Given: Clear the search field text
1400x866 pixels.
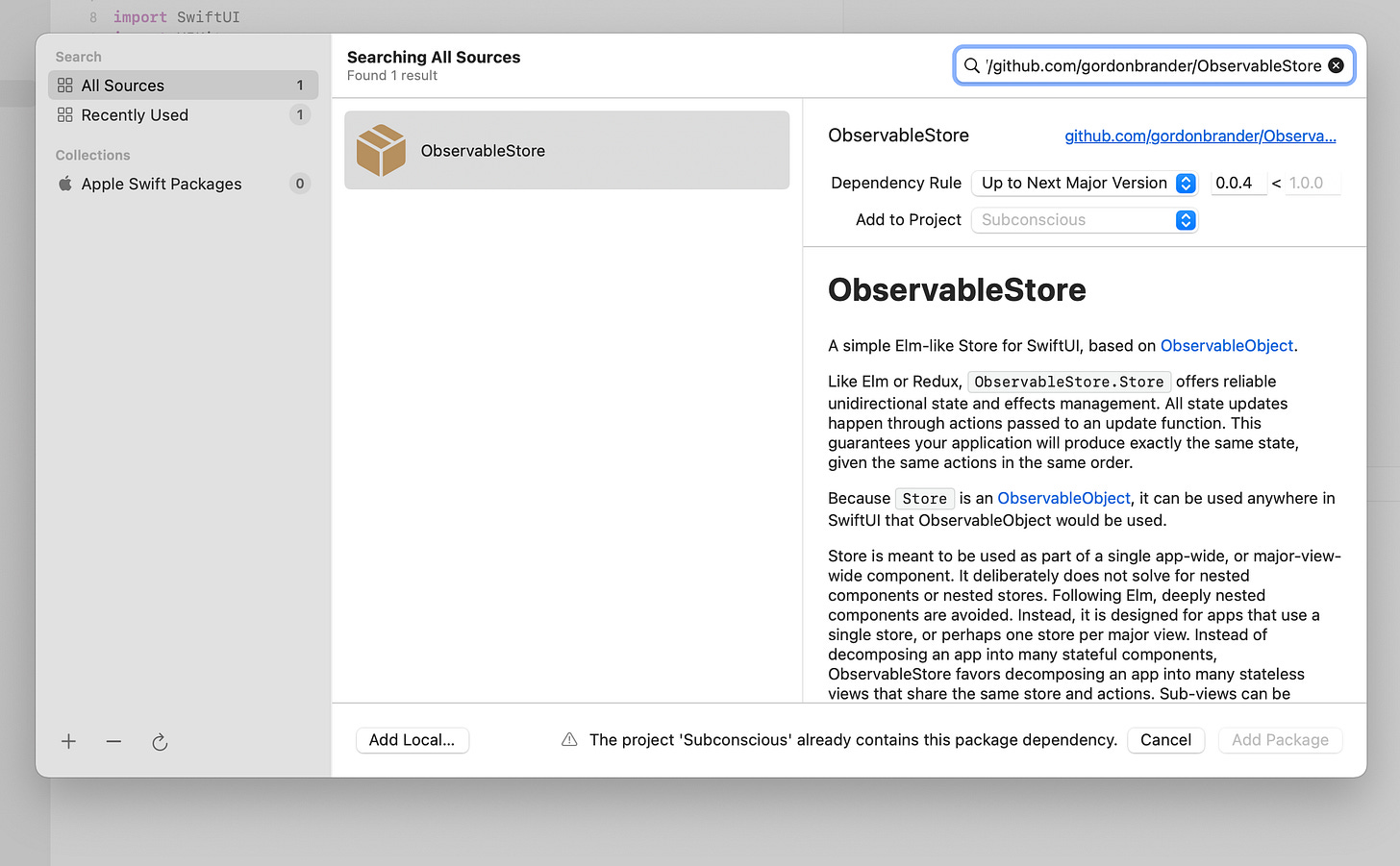Looking at the screenshot, I should 1336,65.
